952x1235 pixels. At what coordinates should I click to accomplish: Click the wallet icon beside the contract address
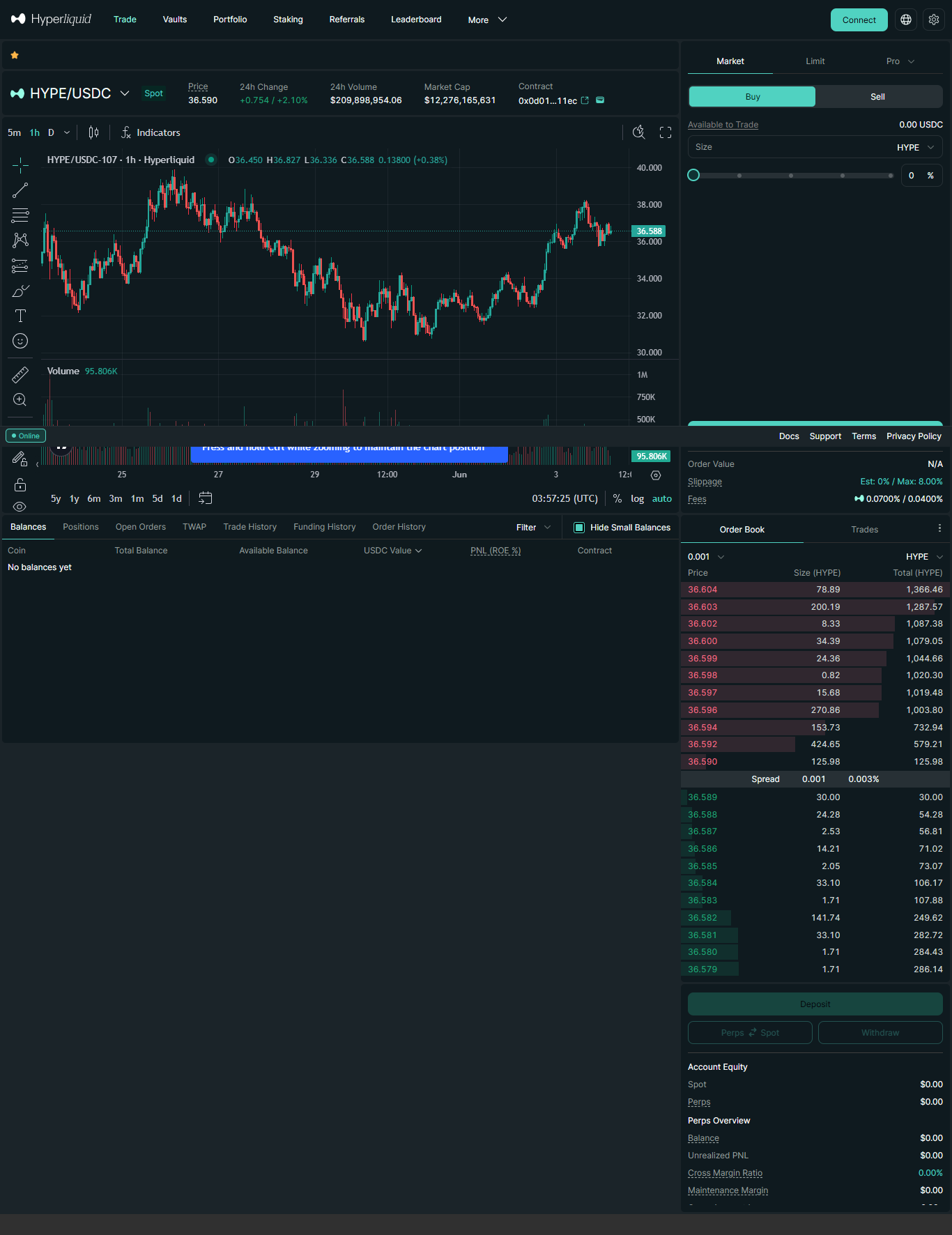[600, 100]
